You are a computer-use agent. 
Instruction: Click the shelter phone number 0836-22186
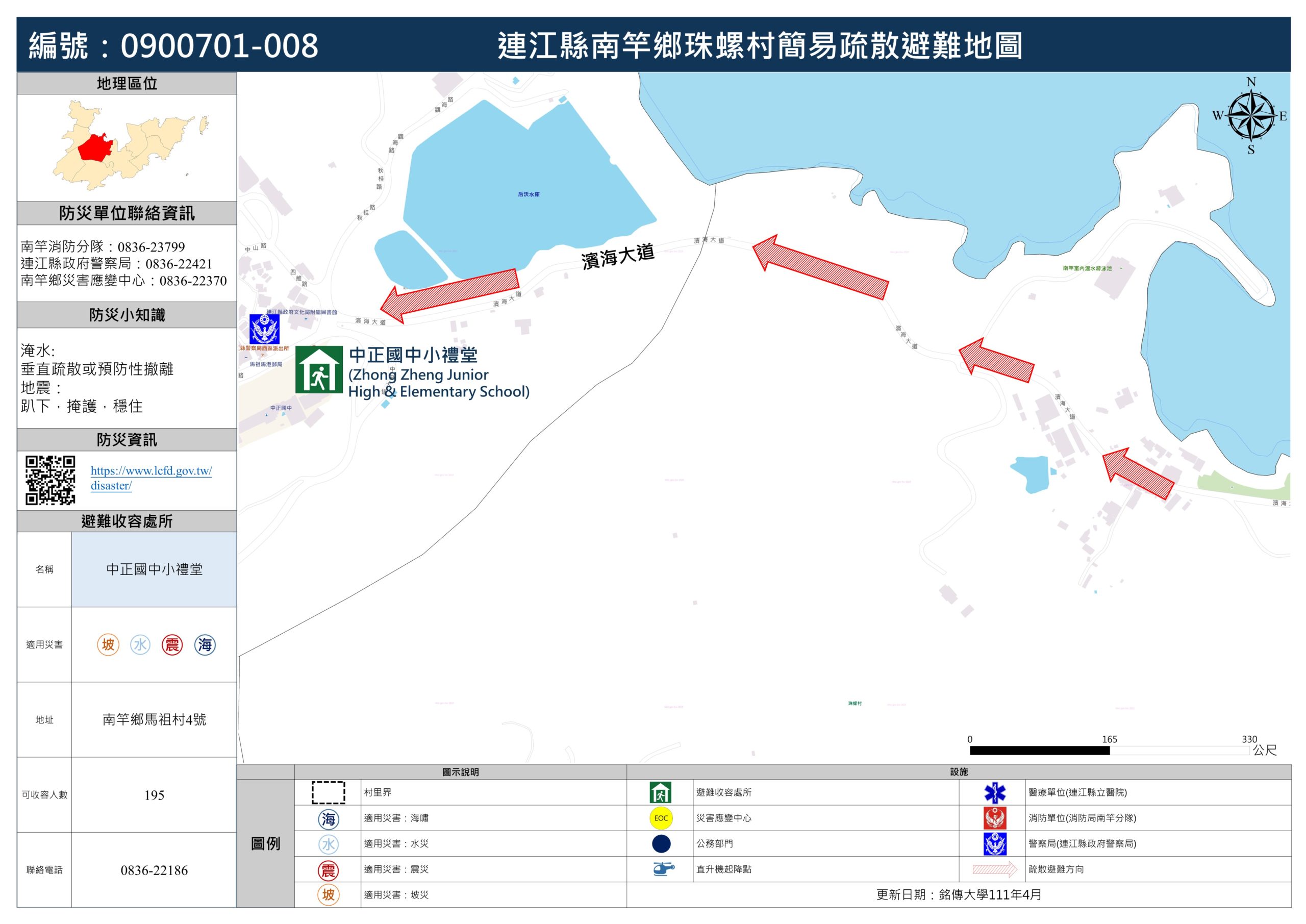click(154, 870)
